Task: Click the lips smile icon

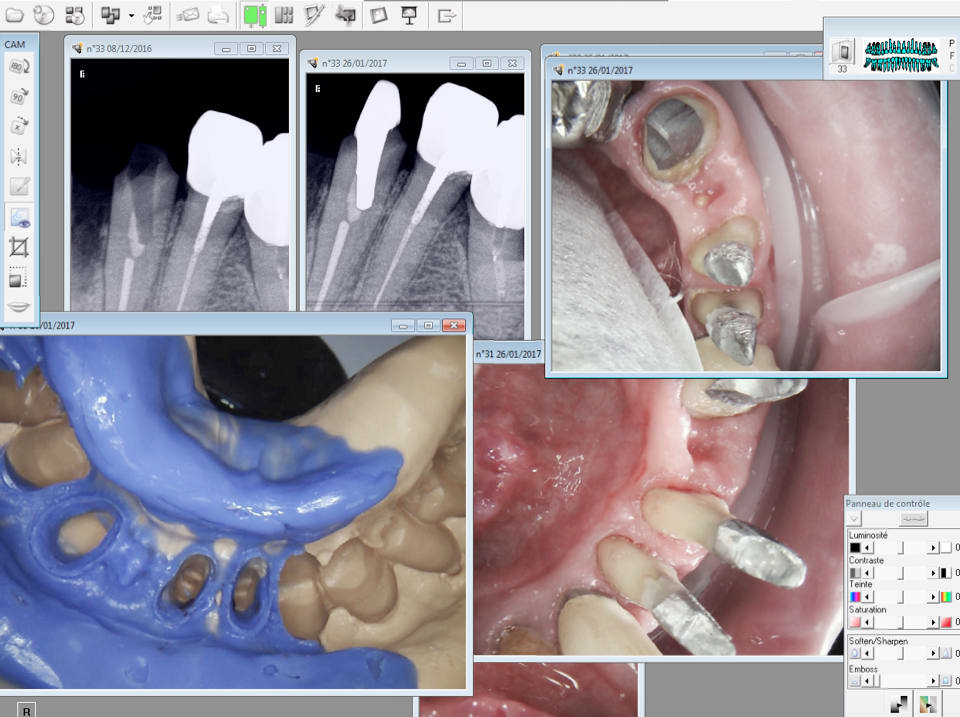Action: pyautogui.click(x=18, y=306)
